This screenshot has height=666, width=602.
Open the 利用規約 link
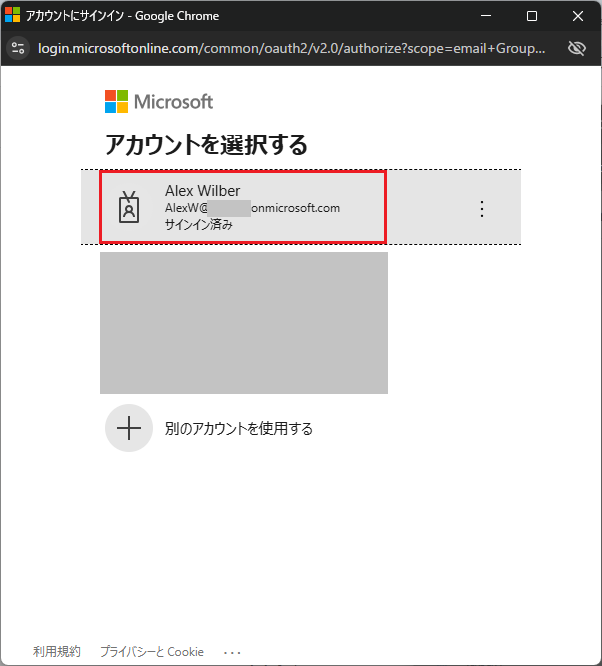[57, 651]
